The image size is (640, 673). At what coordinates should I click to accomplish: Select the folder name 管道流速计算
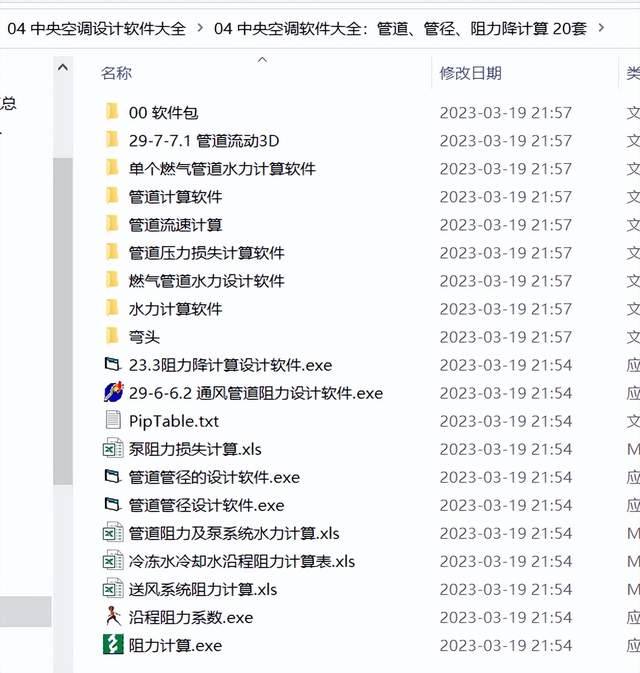[x=176, y=225]
